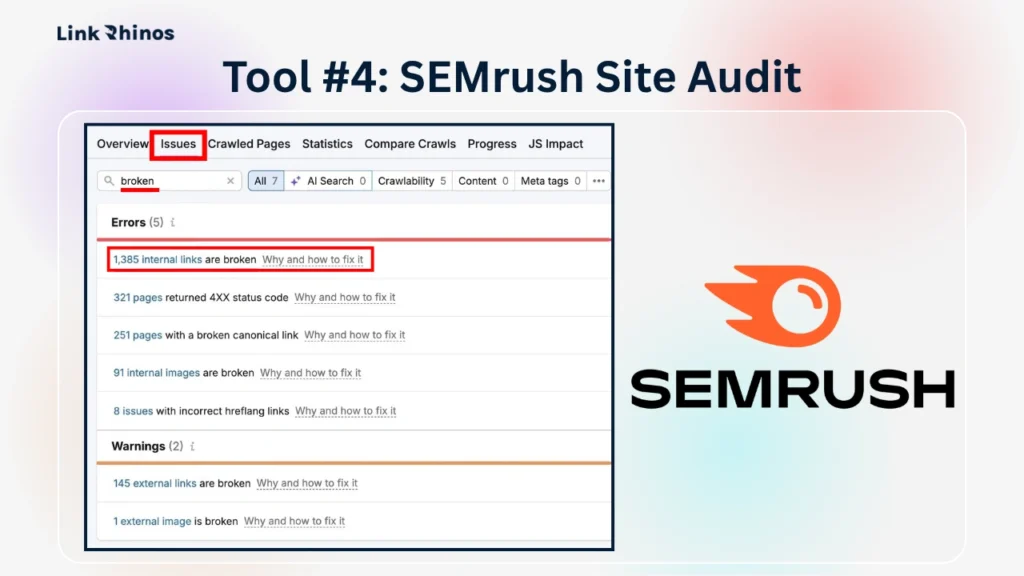Click the AI Search sparkle icon
The height and width of the screenshot is (576, 1024).
point(297,181)
